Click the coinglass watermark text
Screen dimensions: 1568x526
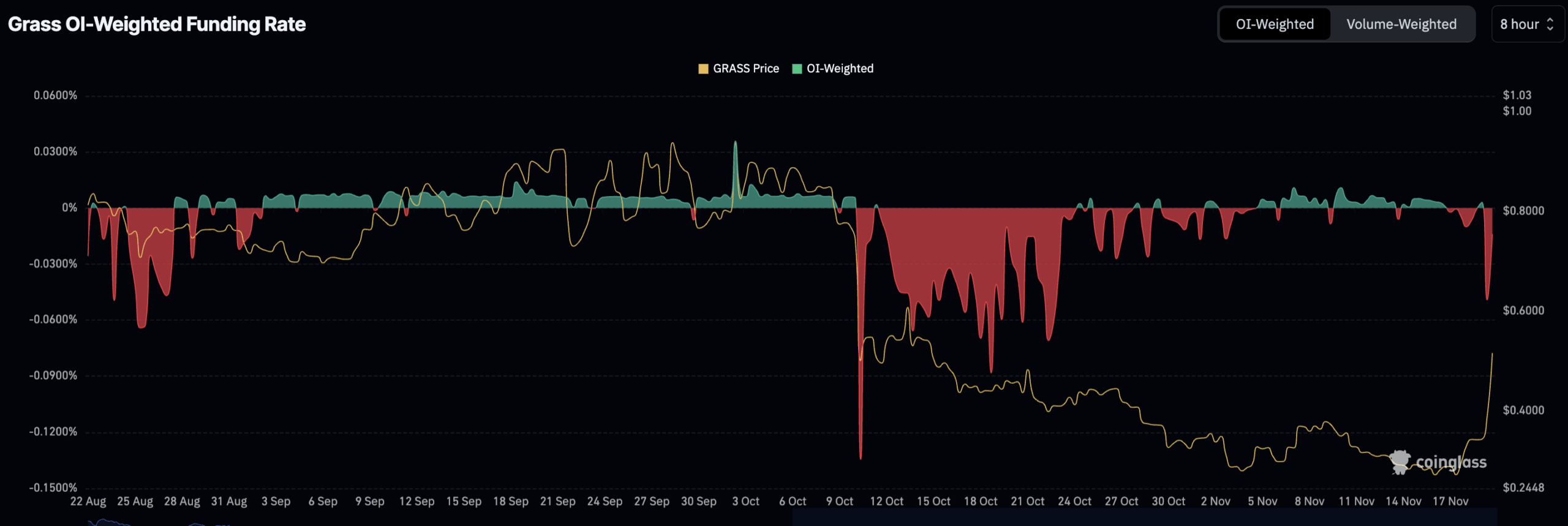point(1451,462)
